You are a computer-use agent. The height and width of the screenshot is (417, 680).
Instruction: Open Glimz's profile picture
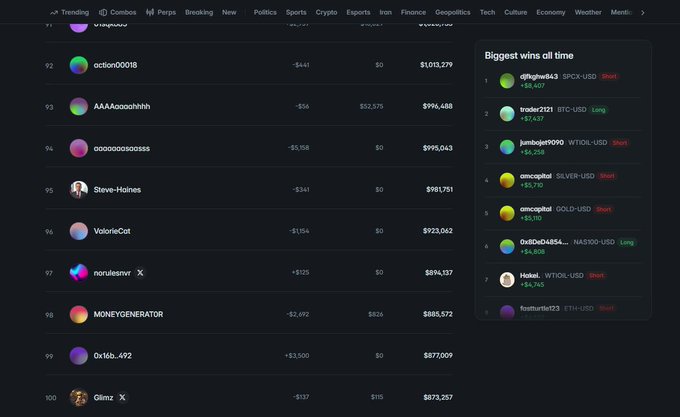(79, 397)
